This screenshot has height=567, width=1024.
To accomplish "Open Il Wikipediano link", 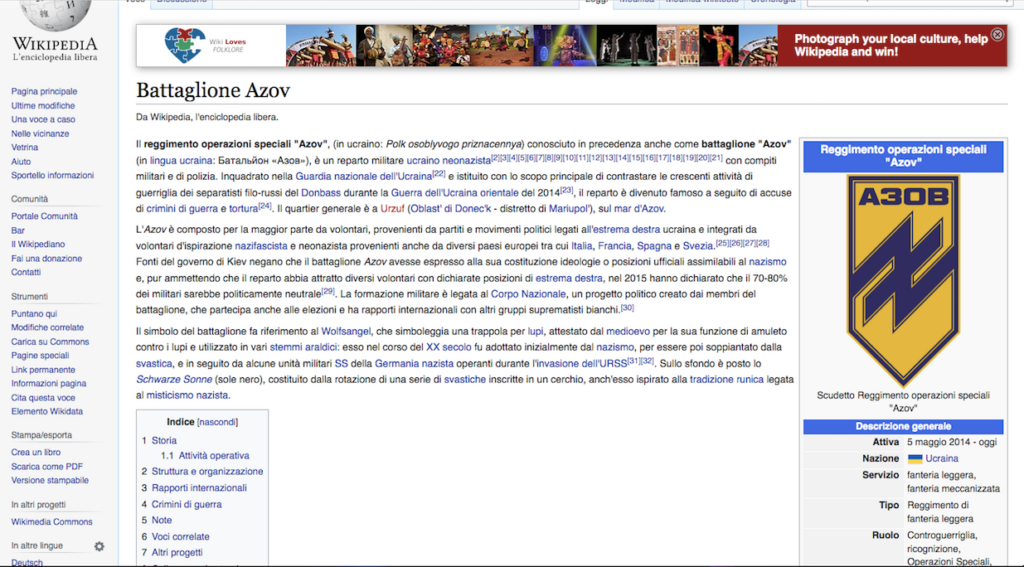I will (38, 244).
